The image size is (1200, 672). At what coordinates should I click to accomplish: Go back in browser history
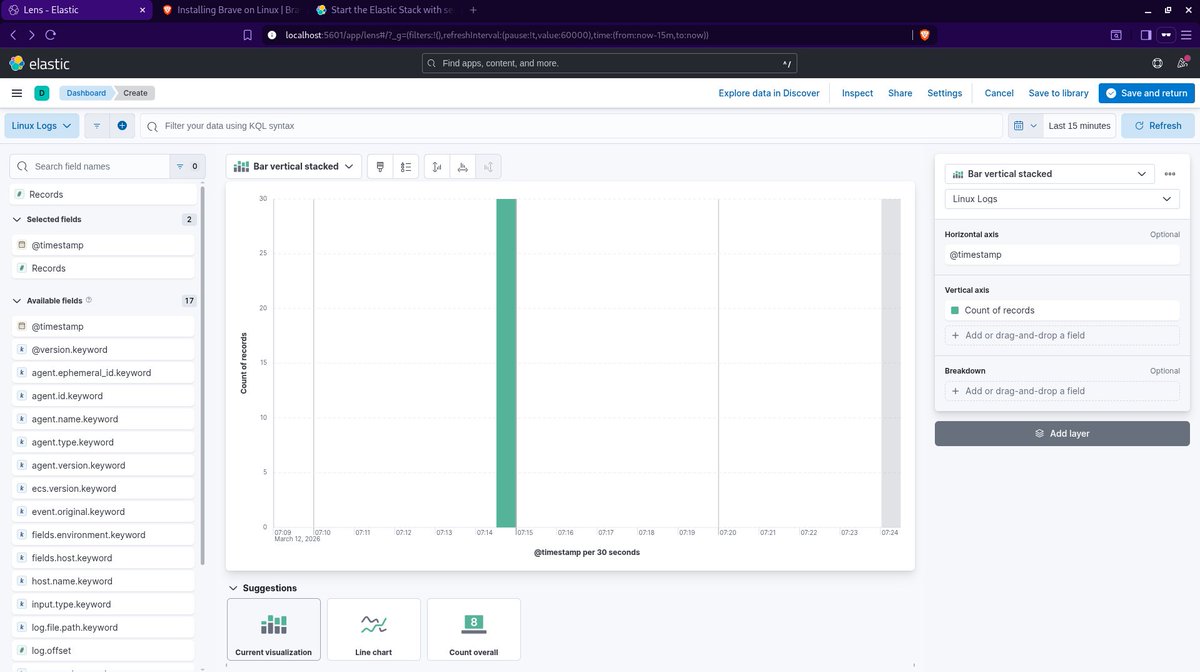[13, 34]
